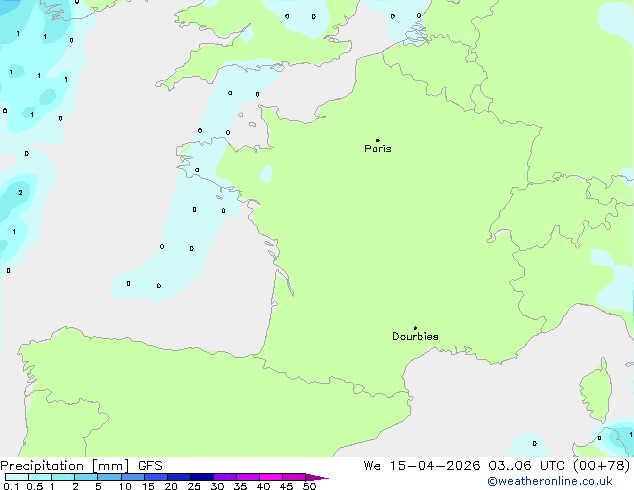Select the 15–20 mm legend swatch
Viewport: 634px width, 490px height.
point(155,477)
